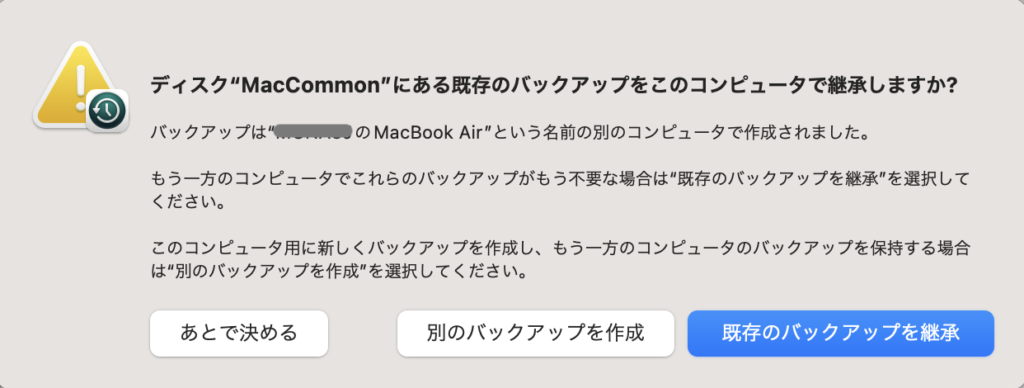Select the あとで決める button
This screenshot has height=388, width=1024.
(x=239, y=333)
